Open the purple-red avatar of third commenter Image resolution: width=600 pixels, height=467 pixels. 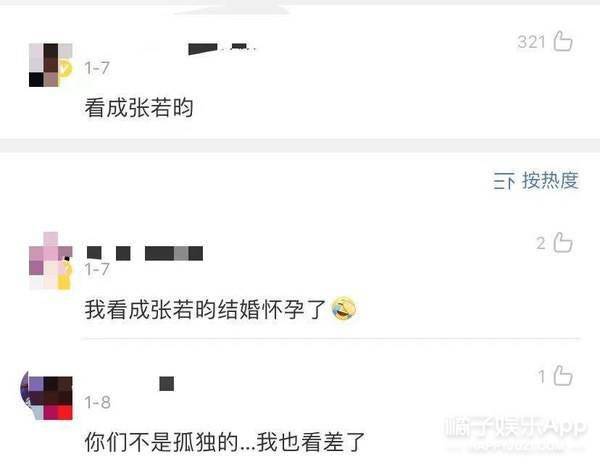point(47,395)
